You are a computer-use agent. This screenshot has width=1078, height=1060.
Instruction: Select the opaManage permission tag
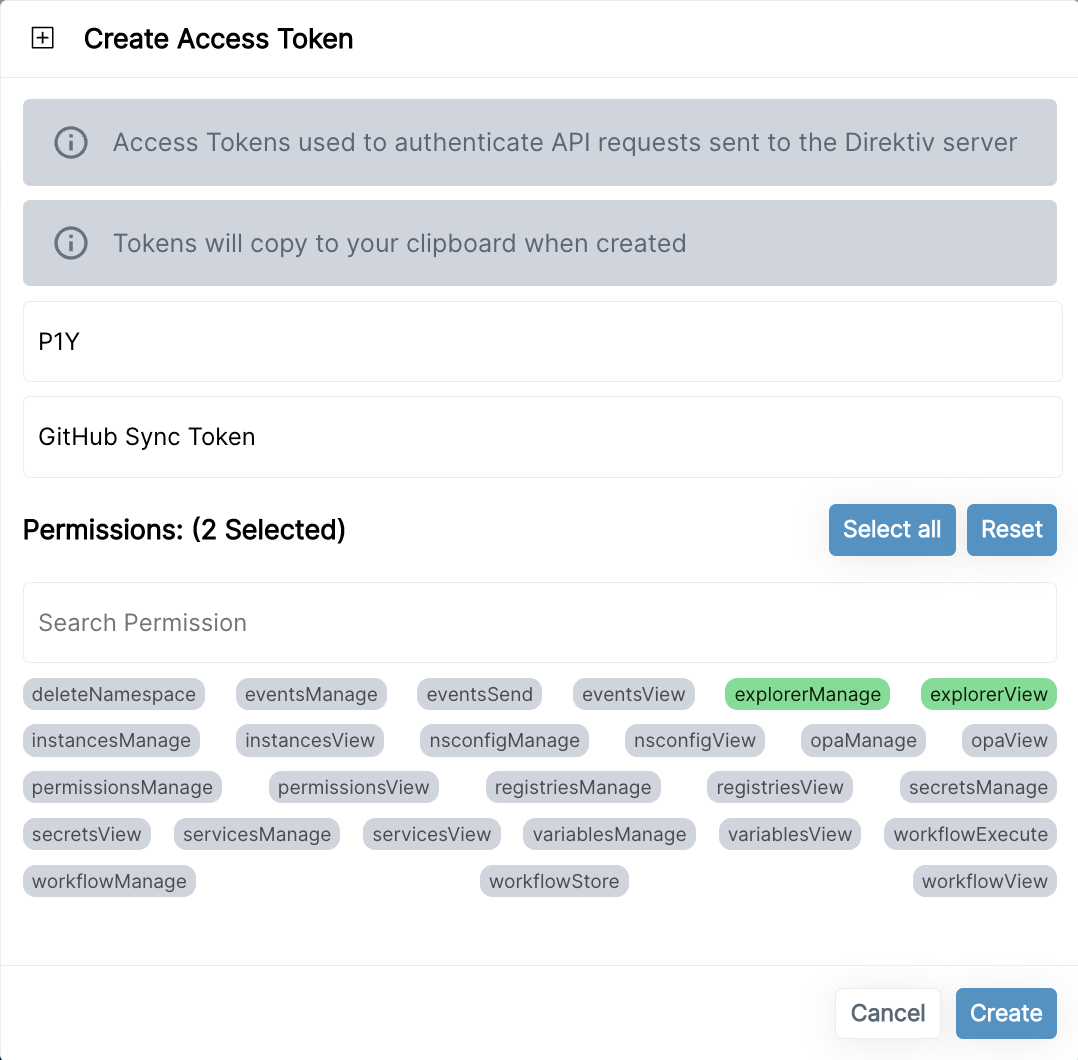click(x=863, y=741)
